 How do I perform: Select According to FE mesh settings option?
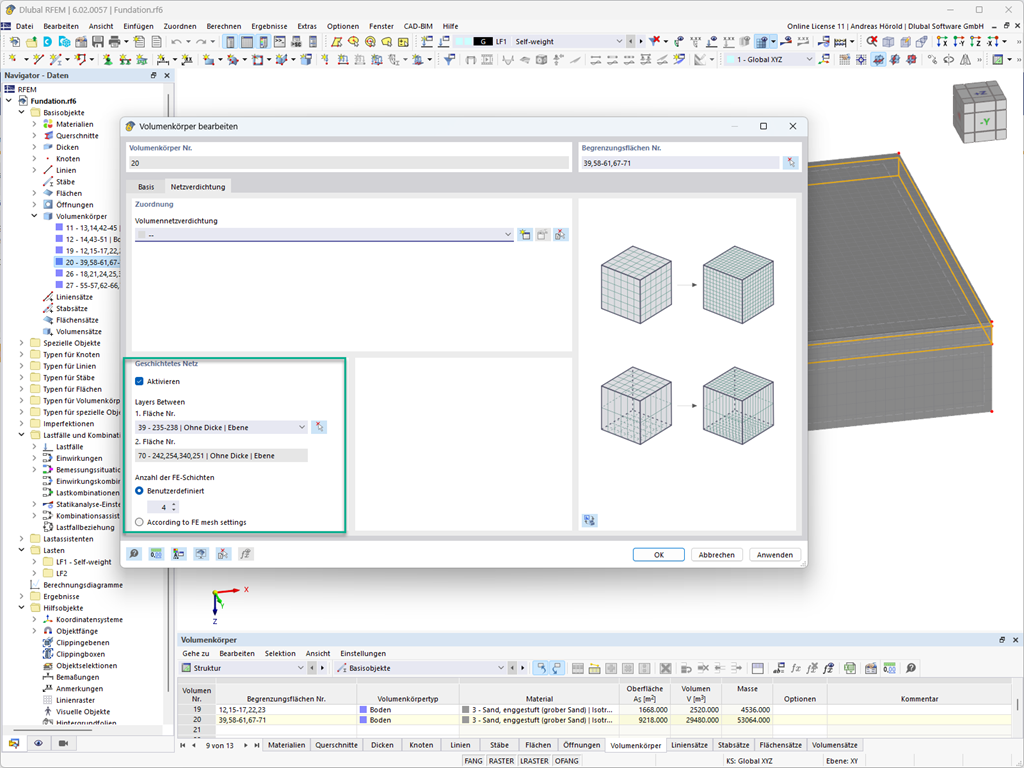point(140,522)
